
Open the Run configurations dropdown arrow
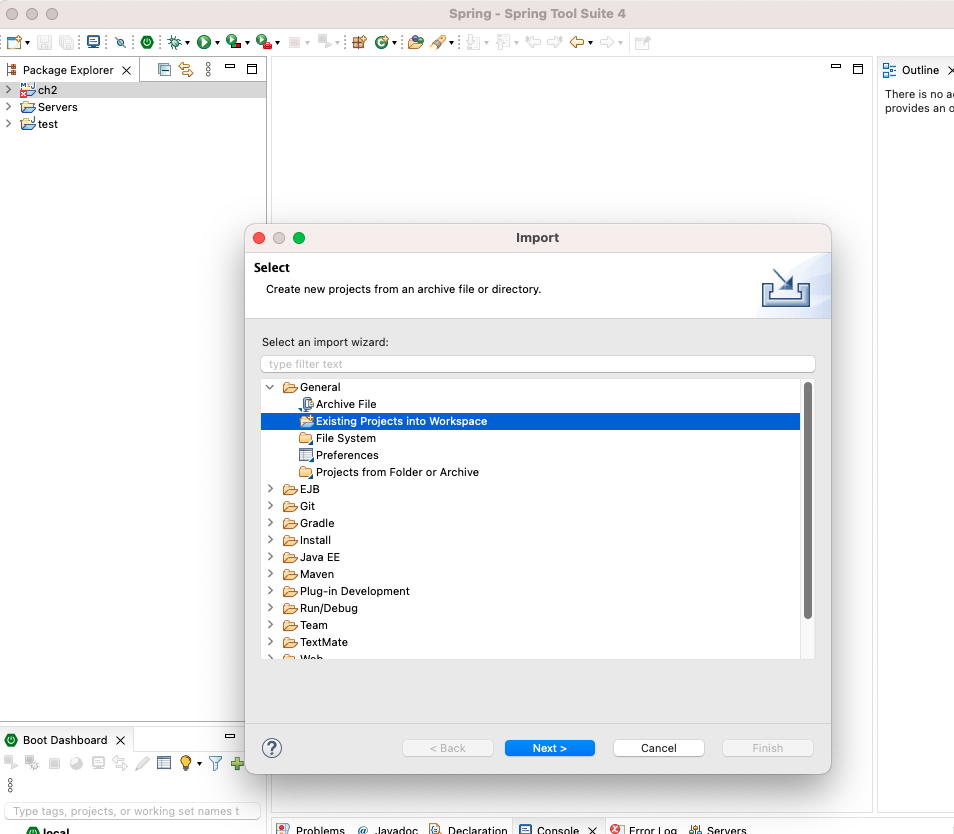point(217,43)
